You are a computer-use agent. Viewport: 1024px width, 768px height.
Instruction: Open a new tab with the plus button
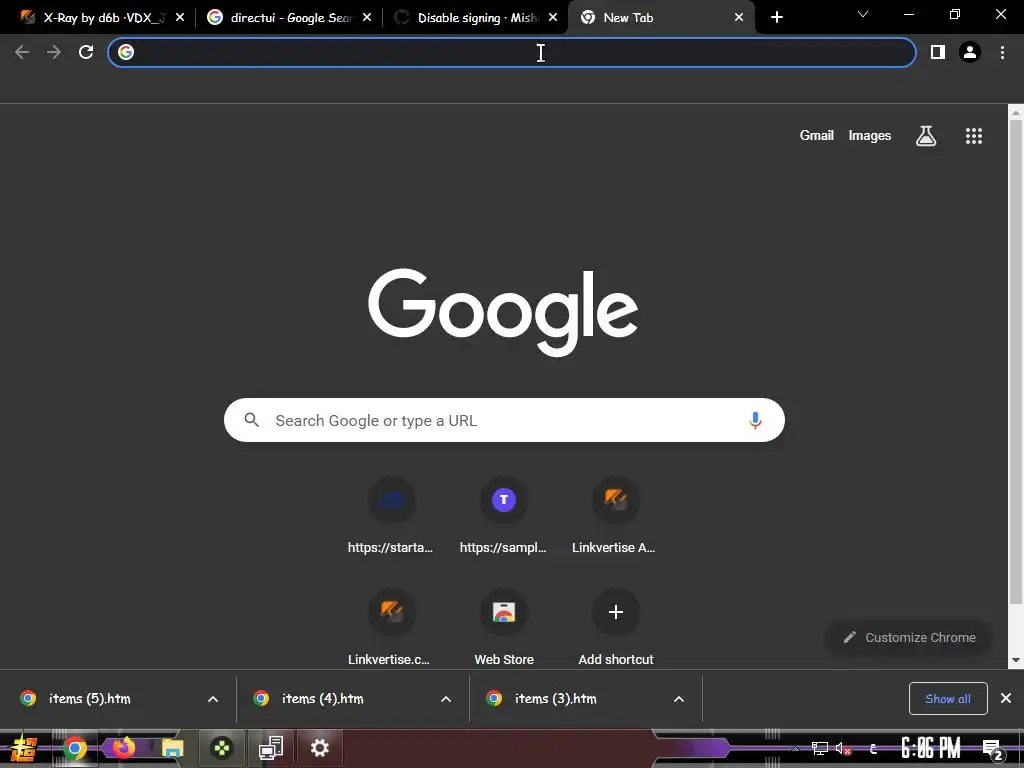[776, 18]
